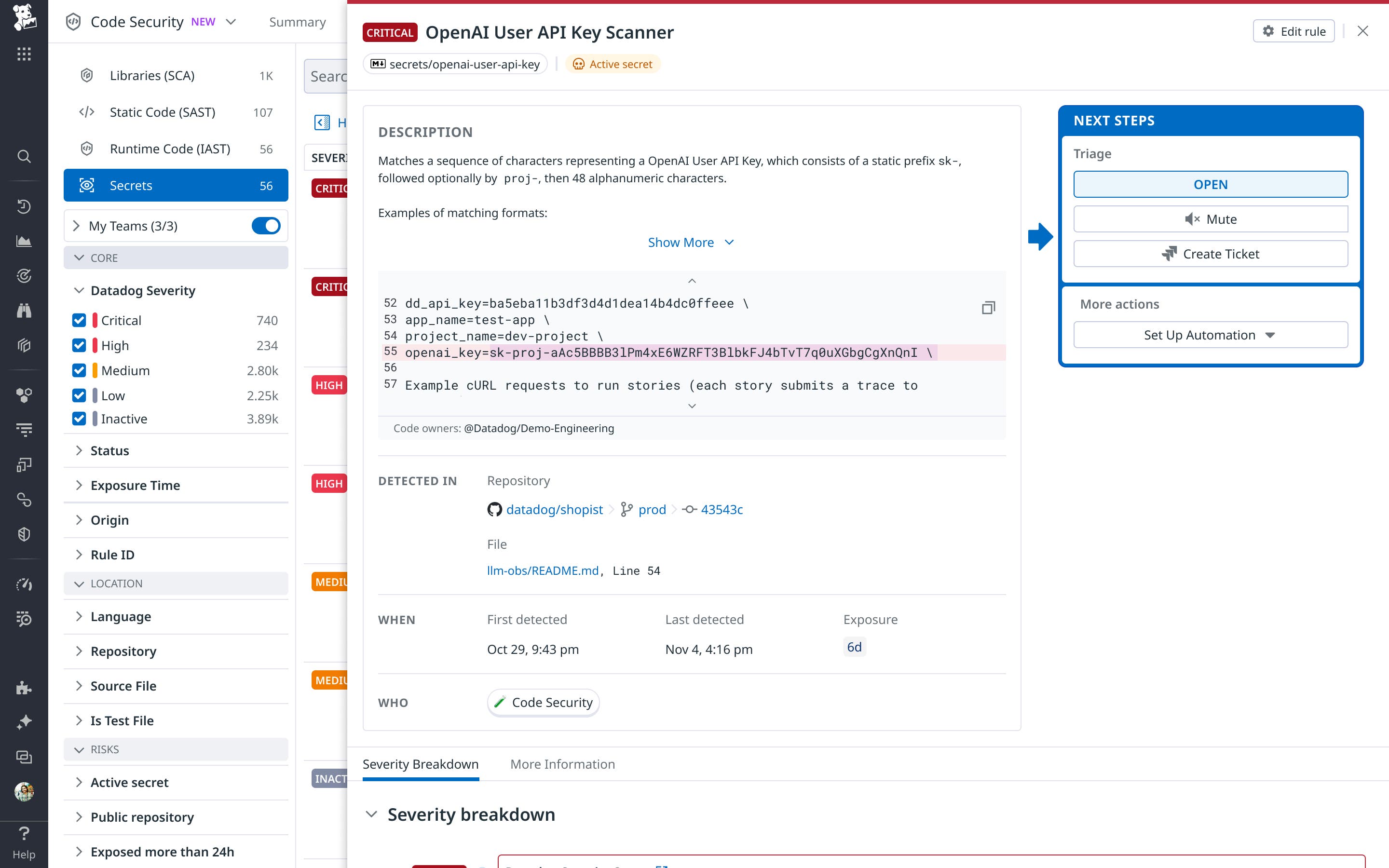The width and height of the screenshot is (1389, 868).
Task: Toggle the My Teams switch
Action: click(266, 226)
